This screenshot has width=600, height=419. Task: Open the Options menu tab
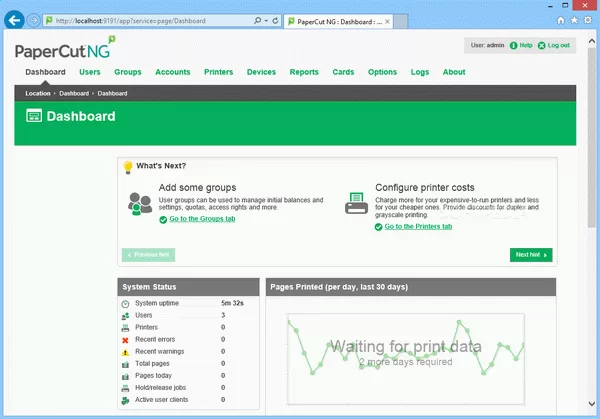382,72
